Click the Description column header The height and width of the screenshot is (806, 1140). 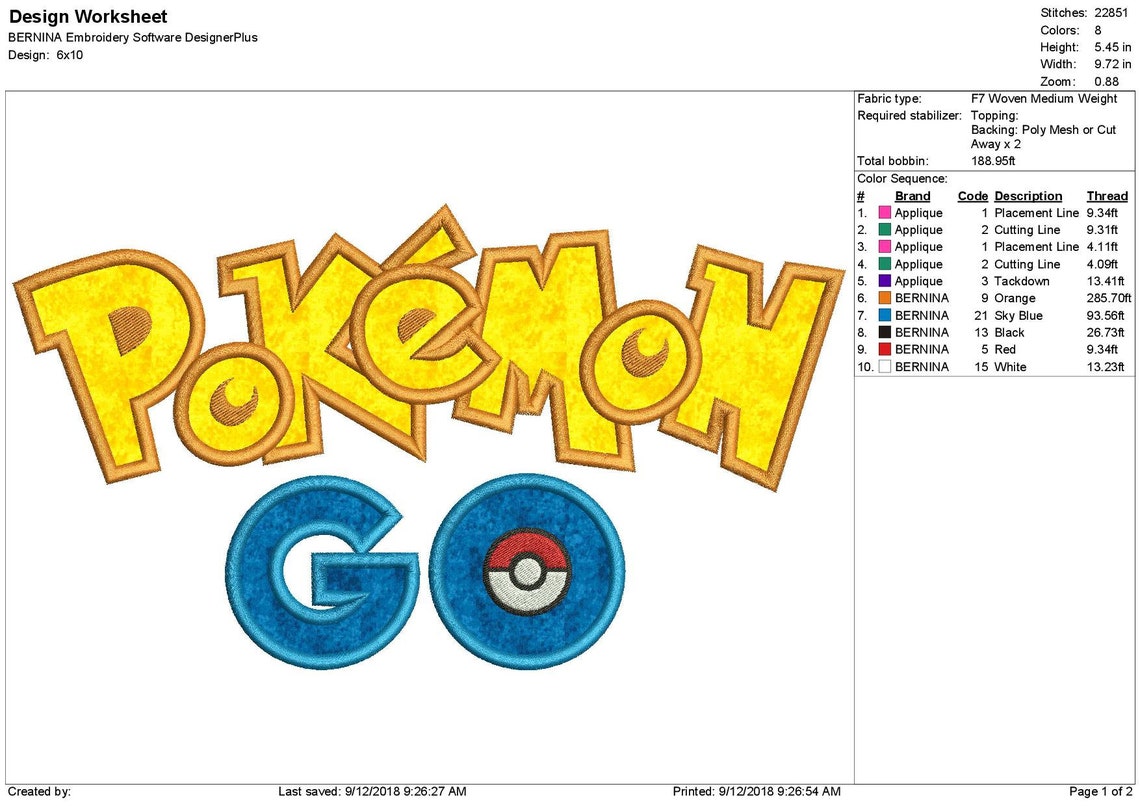(x=1028, y=195)
